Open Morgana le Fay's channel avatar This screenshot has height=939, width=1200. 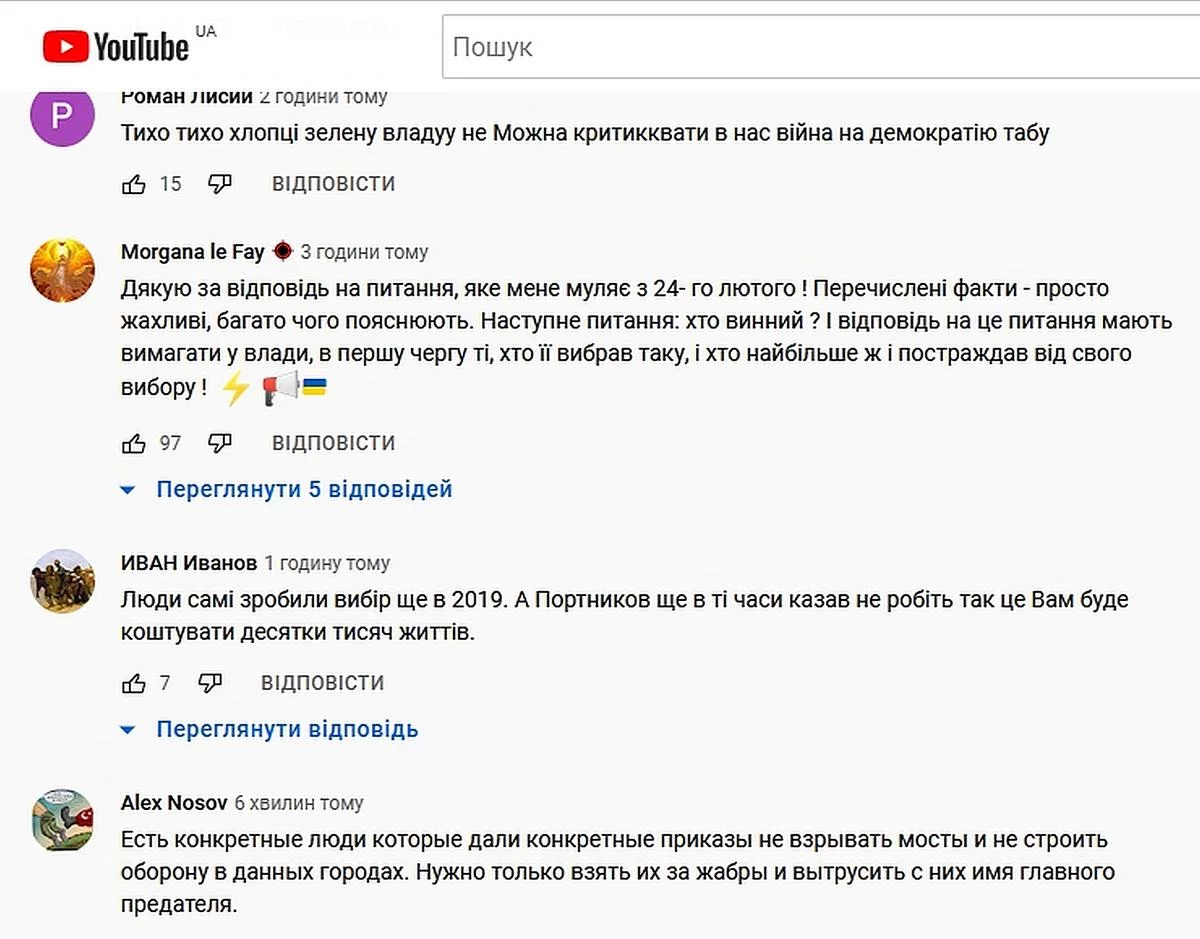[x=62, y=271]
